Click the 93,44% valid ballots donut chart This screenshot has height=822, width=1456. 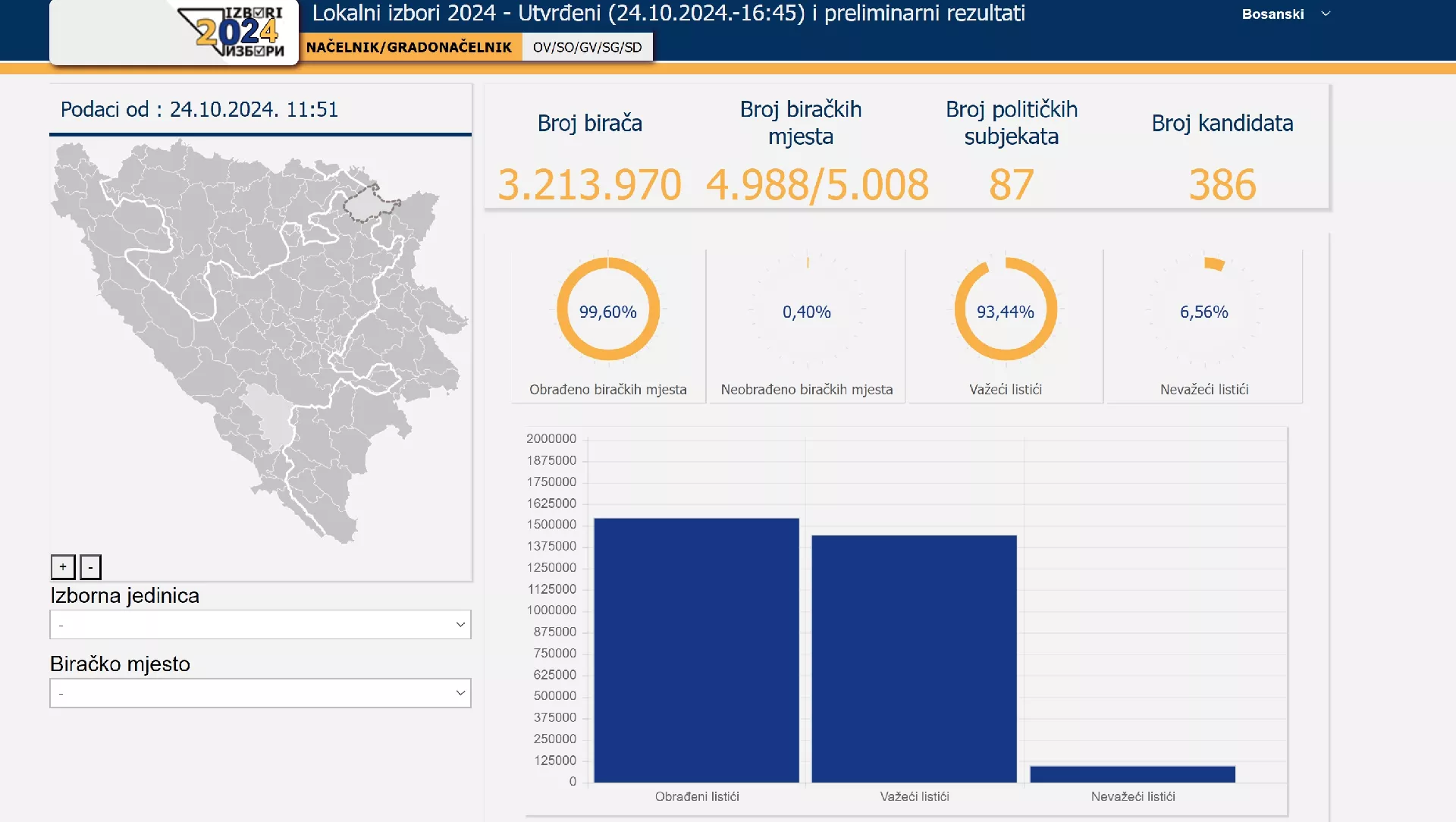pos(1005,310)
